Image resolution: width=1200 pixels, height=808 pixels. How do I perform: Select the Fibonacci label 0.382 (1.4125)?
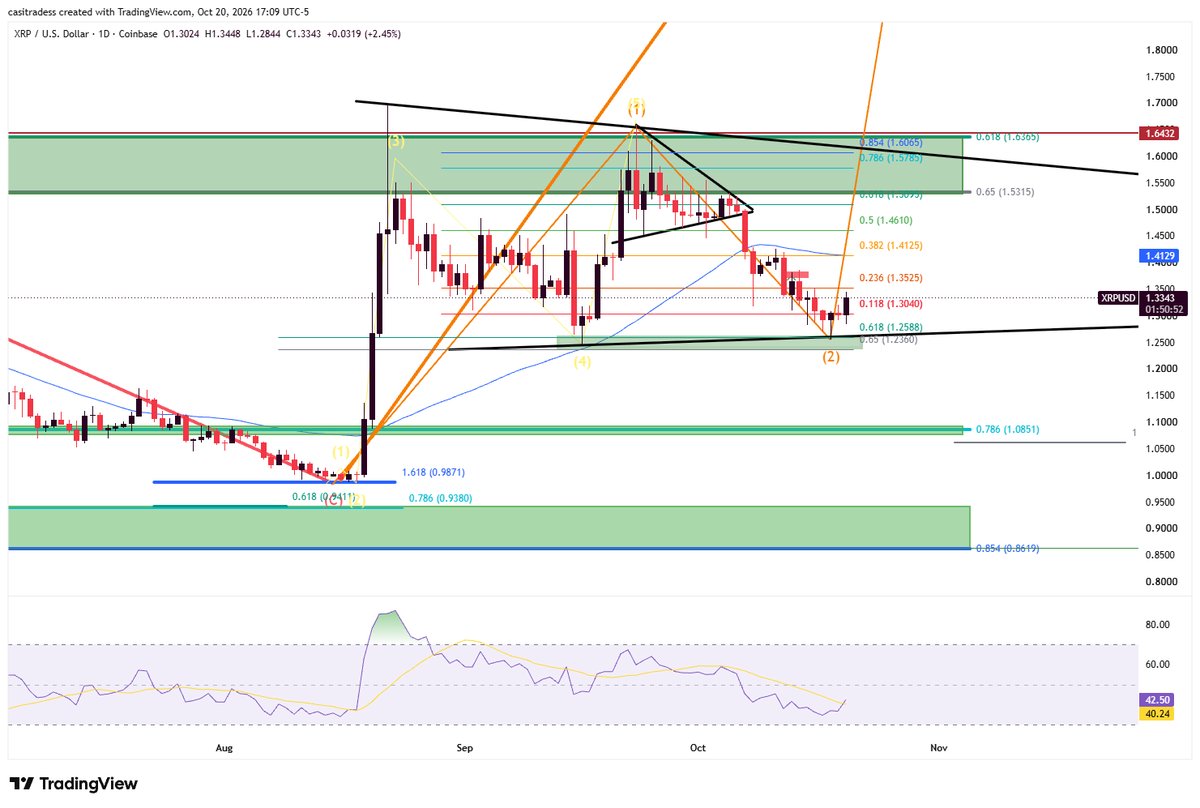coord(892,245)
